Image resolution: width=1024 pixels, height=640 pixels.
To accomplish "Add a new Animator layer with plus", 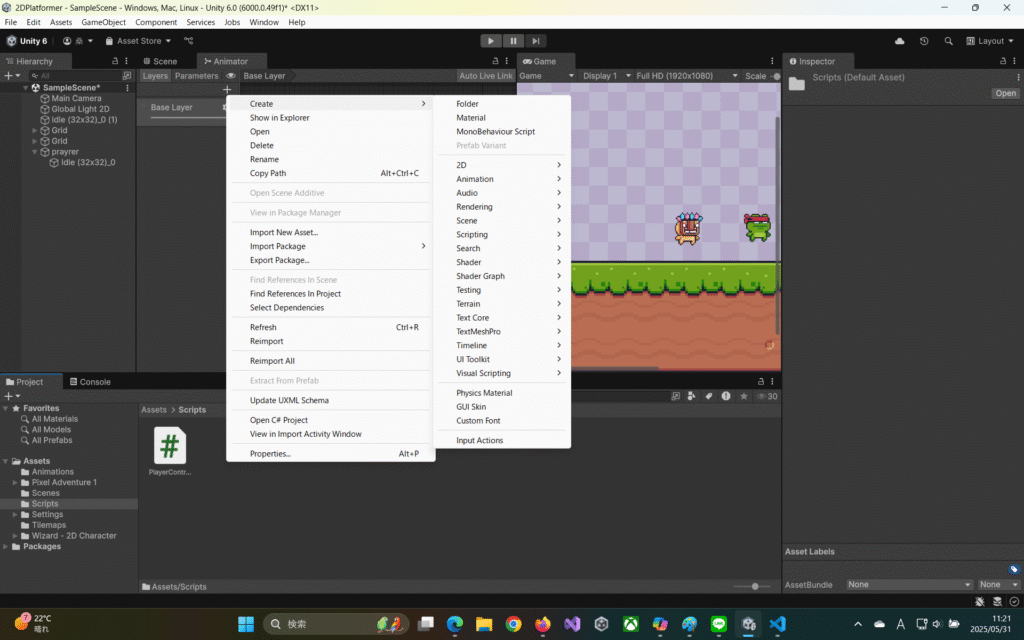I will coord(227,89).
